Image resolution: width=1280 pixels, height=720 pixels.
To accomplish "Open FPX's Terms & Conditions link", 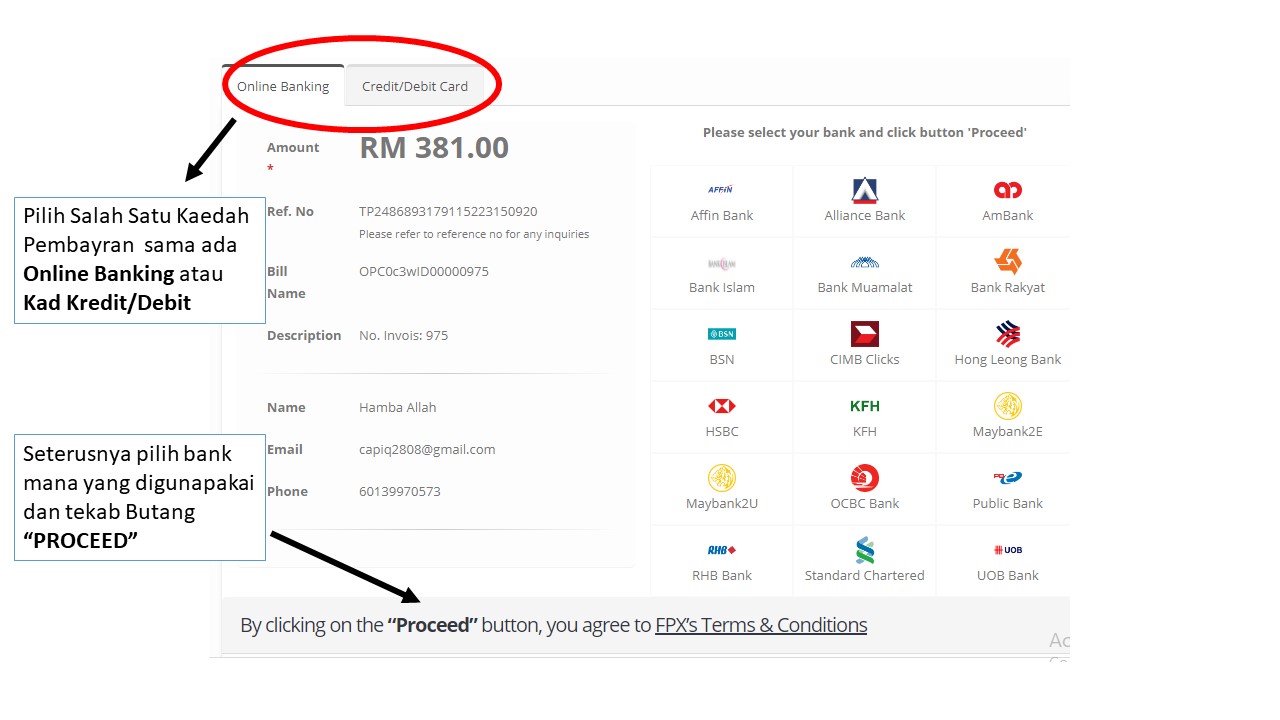I will [761, 625].
